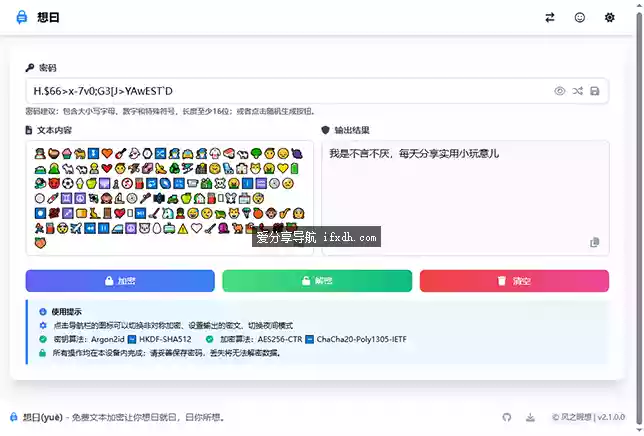Click the page vertical scrollbar
644x436 pixels.
coord(639,218)
